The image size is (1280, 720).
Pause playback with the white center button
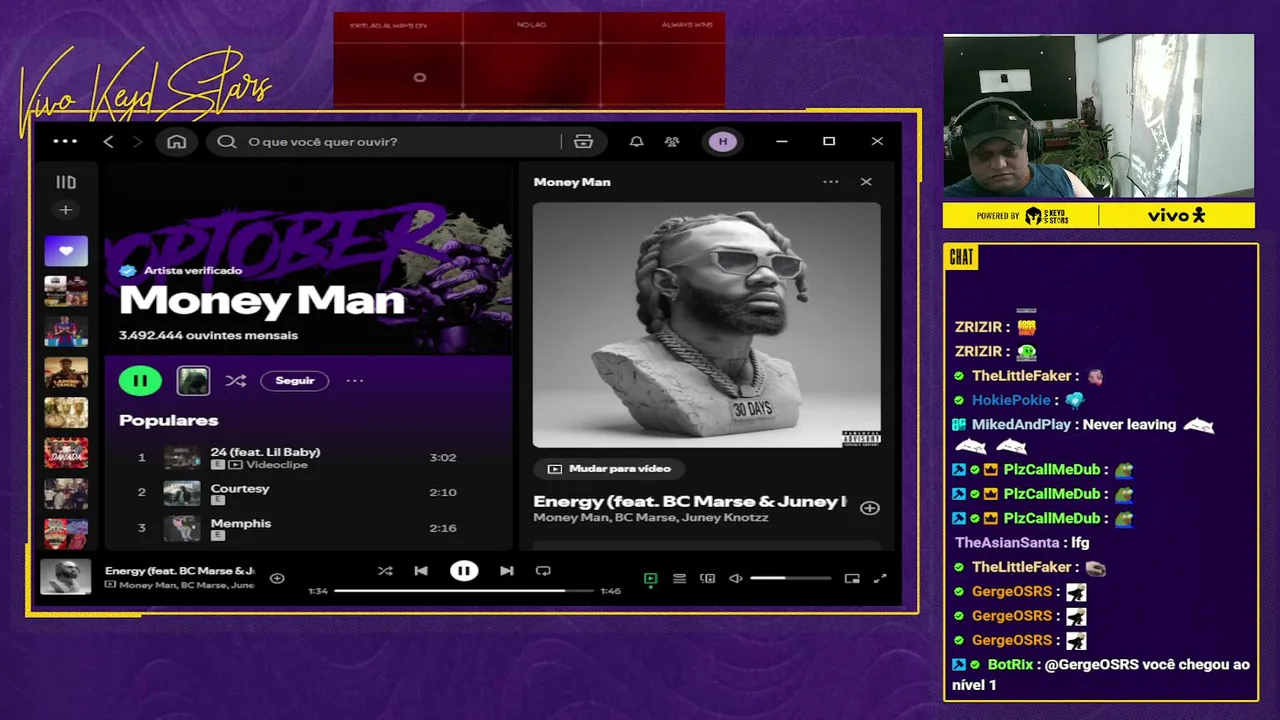pyautogui.click(x=464, y=571)
